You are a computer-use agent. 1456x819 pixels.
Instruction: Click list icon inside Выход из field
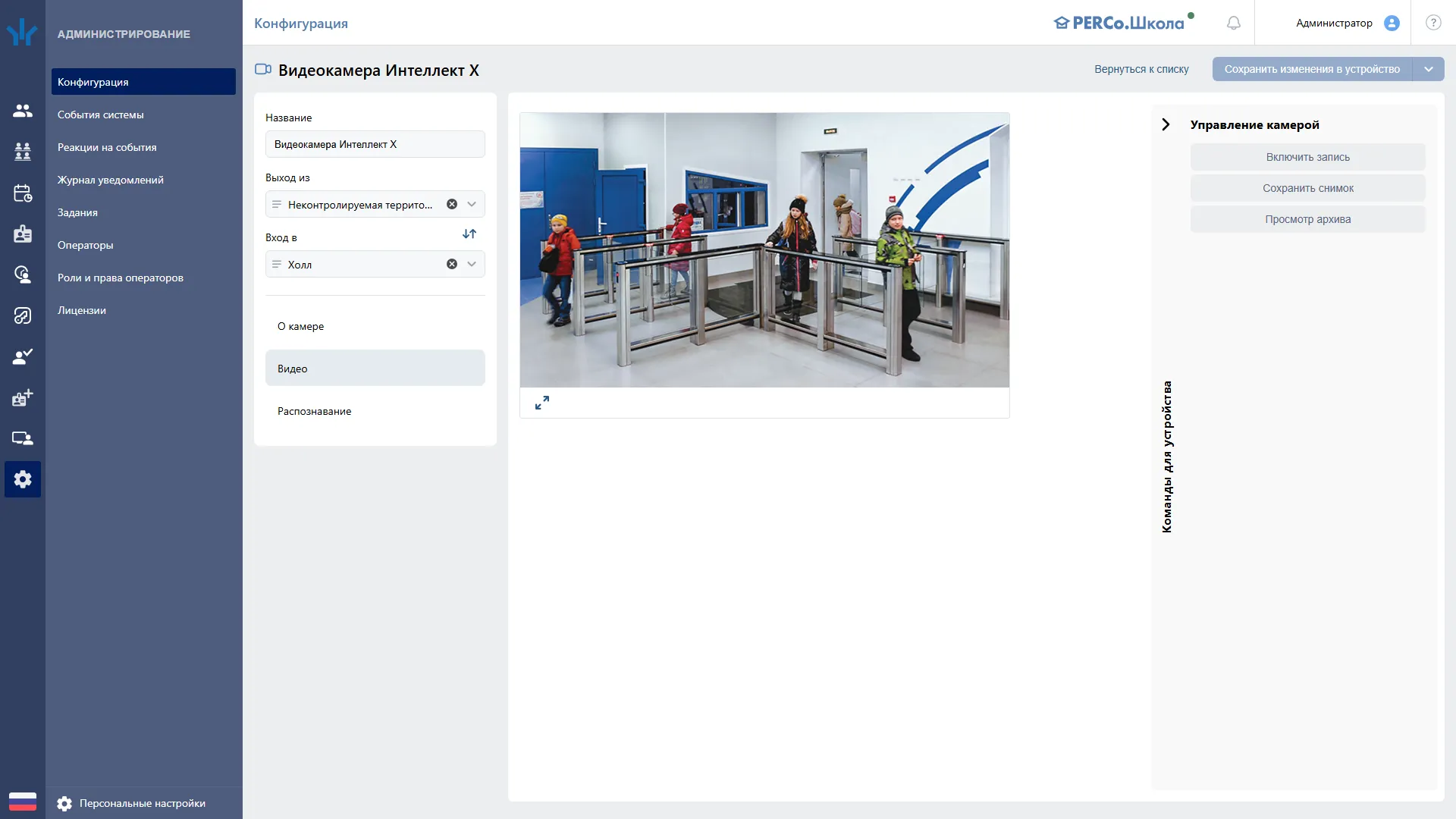[x=277, y=205]
